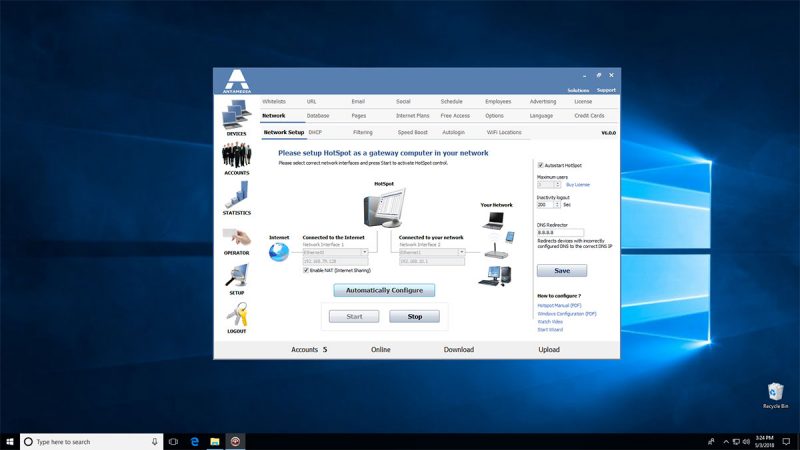Viewport: 800px width, 450px height.
Task: Toggle Enable NAT Internet Sharing checkbox
Action: [x=307, y=270]
